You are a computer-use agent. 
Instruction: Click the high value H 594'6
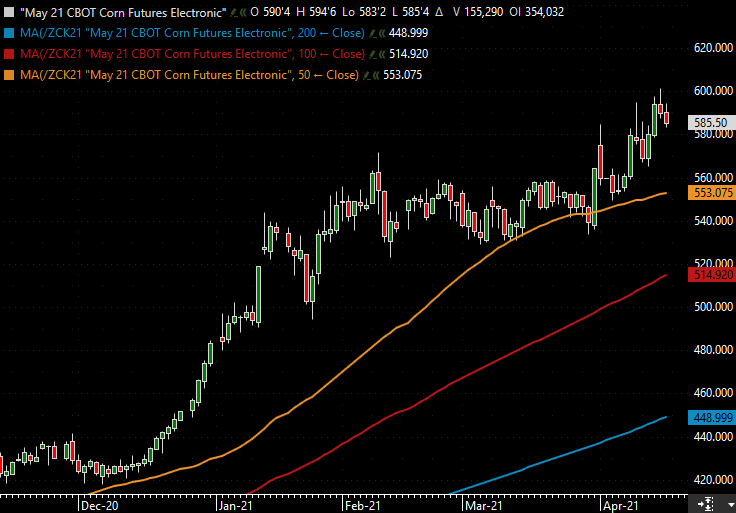tap(316, 12)
